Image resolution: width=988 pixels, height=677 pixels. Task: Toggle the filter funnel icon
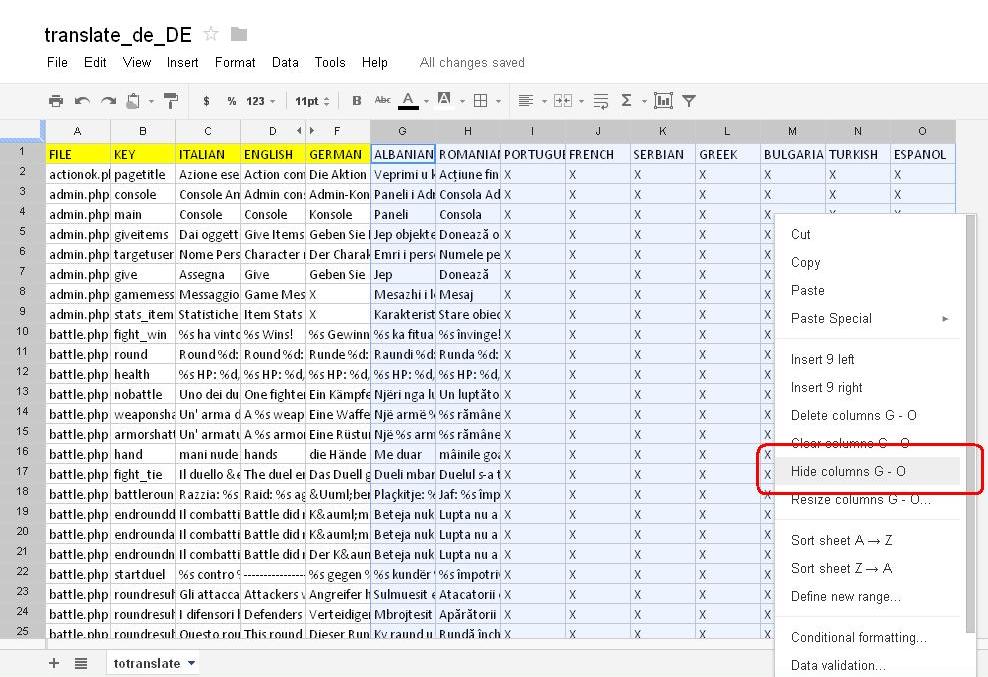click(689, 101)
